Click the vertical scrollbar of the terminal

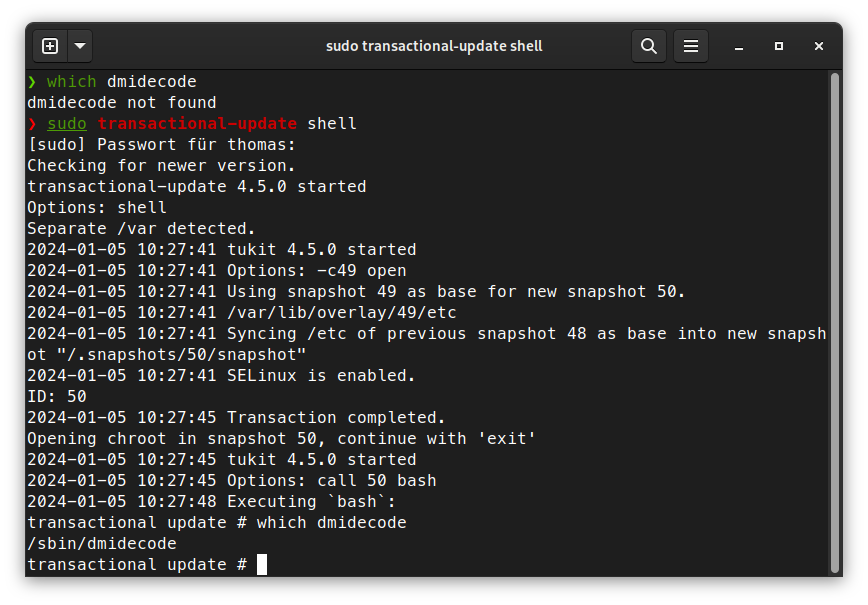[835, 323]
